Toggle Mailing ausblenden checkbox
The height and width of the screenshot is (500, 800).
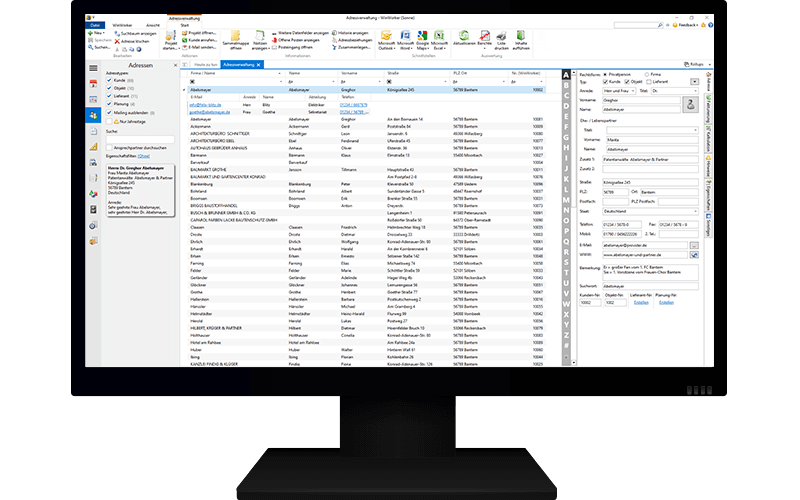tap(109, 113)
